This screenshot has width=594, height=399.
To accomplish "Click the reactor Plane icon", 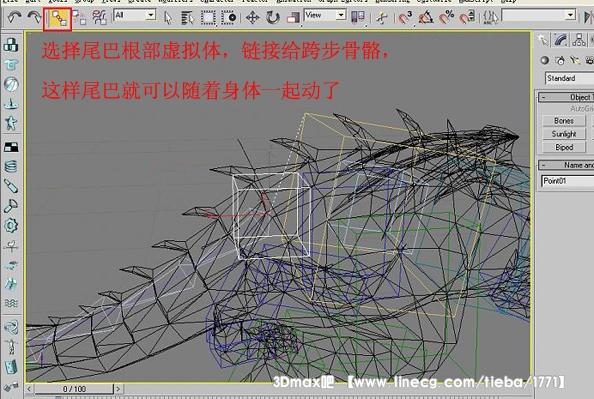I will (x=11, y=147).
